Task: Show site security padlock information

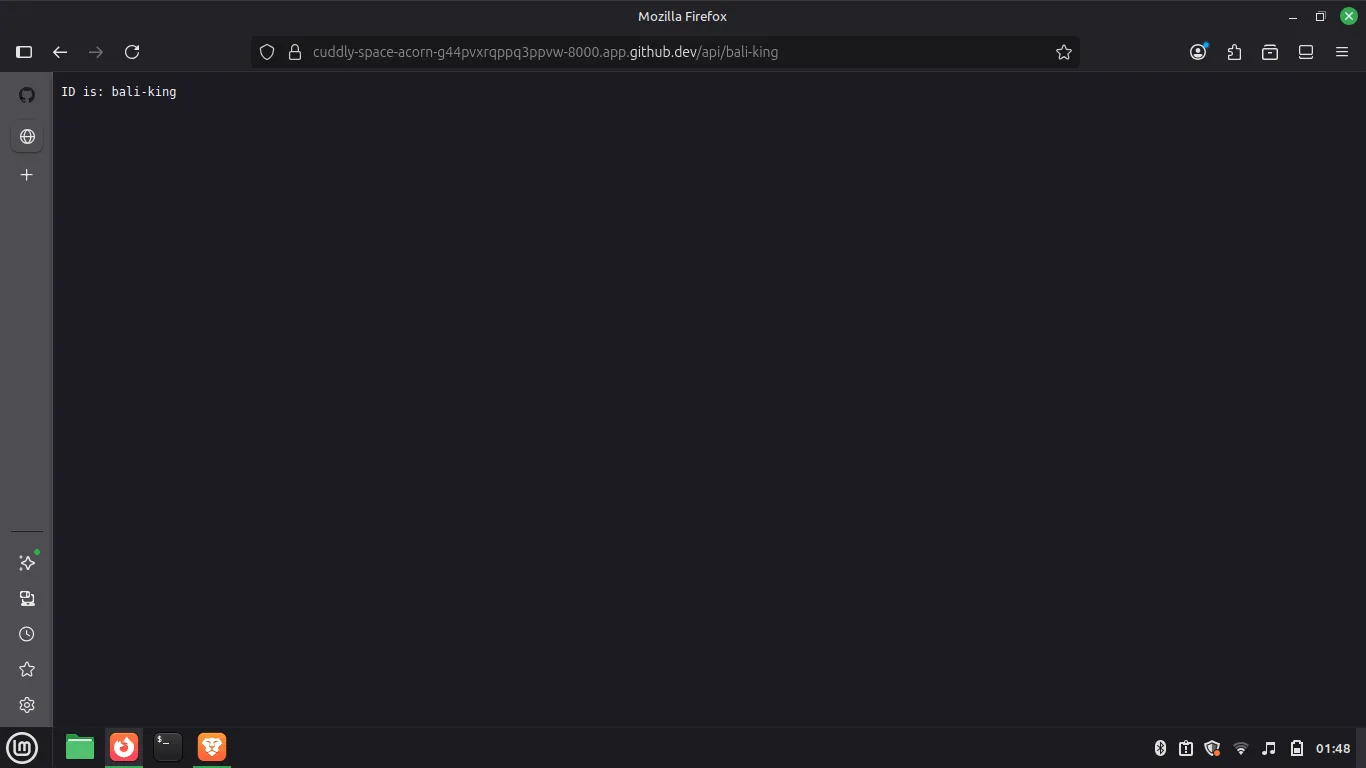Action: tap(294, 52)
